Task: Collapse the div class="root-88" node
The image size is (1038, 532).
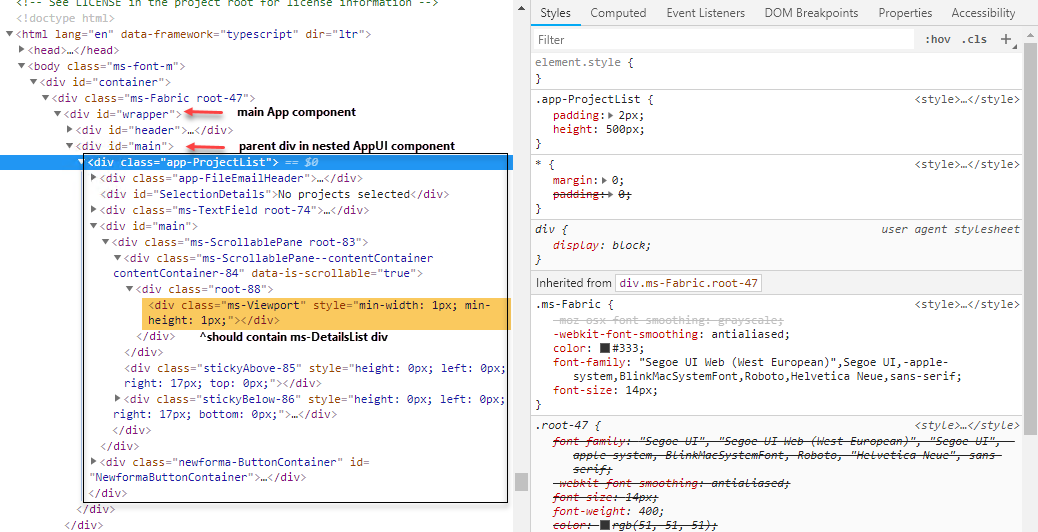Action: click(x=130, y=289)
